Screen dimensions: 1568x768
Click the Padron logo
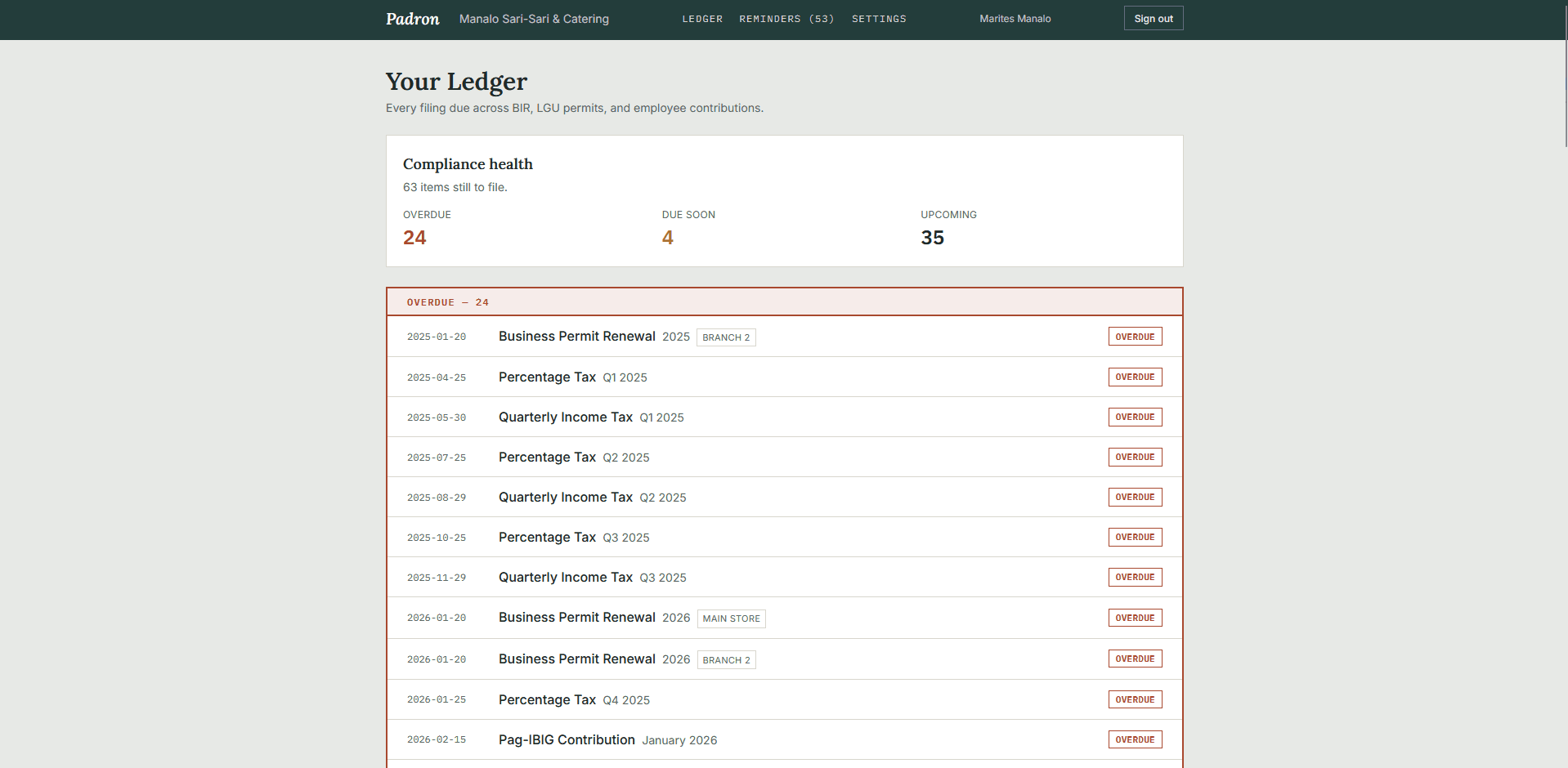point(412,19)
